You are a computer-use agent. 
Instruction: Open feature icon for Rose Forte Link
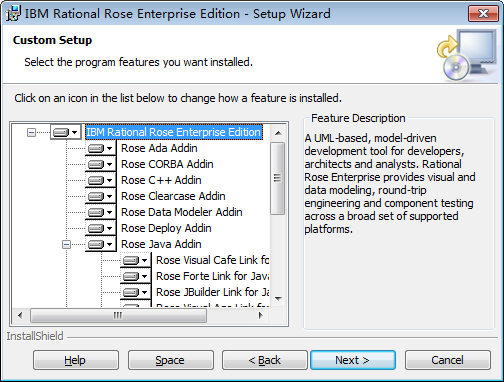(x=135, y=276)
